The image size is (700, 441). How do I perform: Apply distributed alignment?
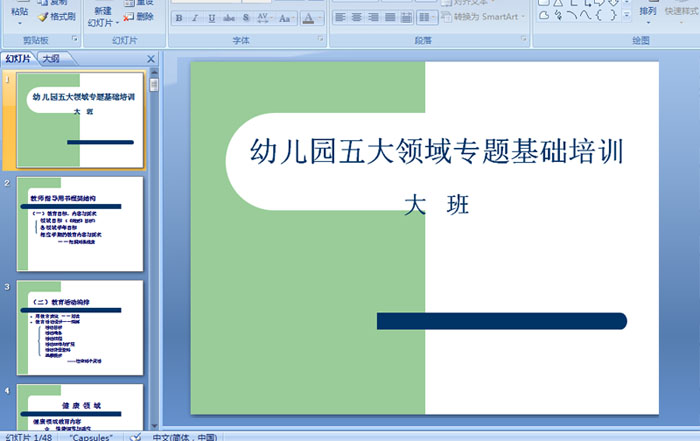coord(406,17)
